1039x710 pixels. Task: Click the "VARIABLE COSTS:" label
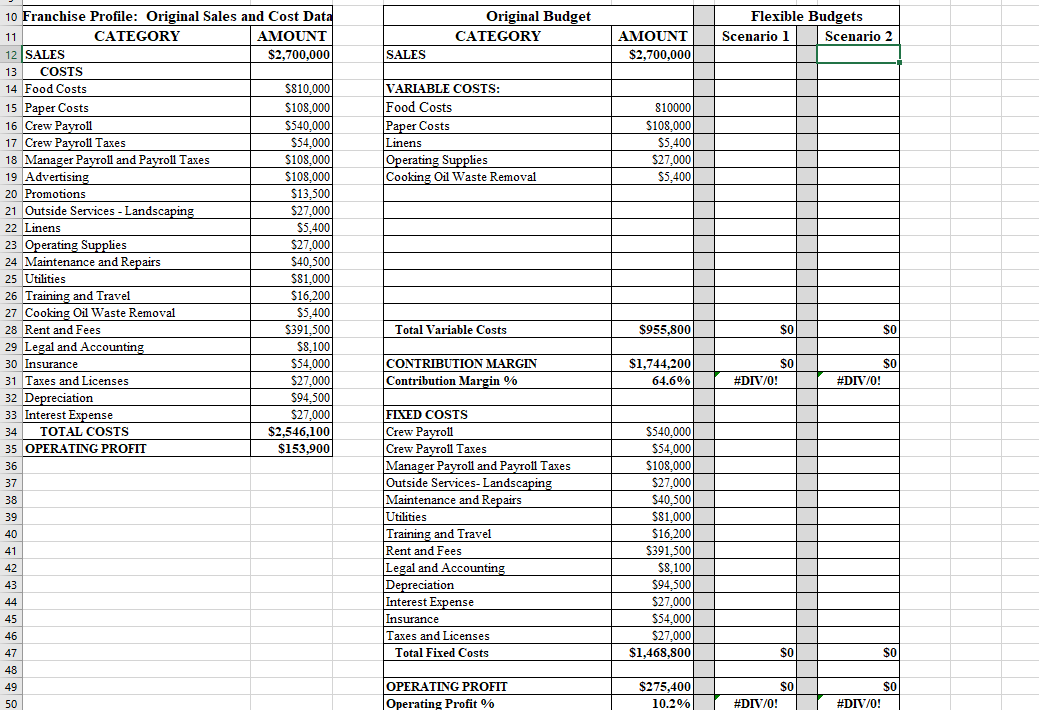[x=443, y=89]
